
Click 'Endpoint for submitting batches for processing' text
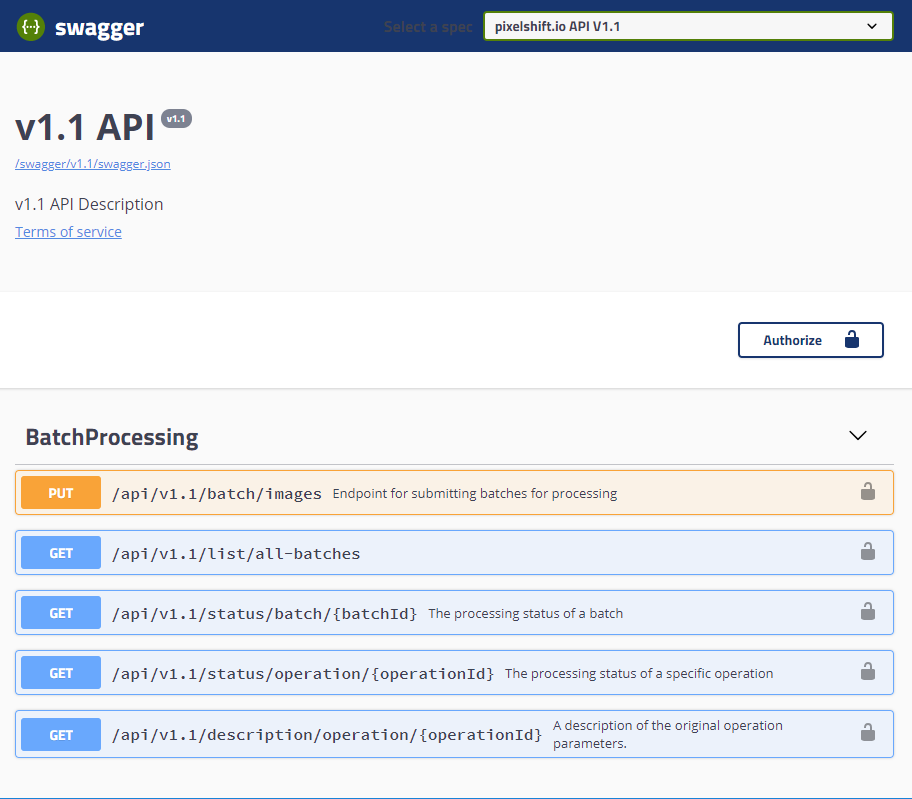(x=475, y=493)
